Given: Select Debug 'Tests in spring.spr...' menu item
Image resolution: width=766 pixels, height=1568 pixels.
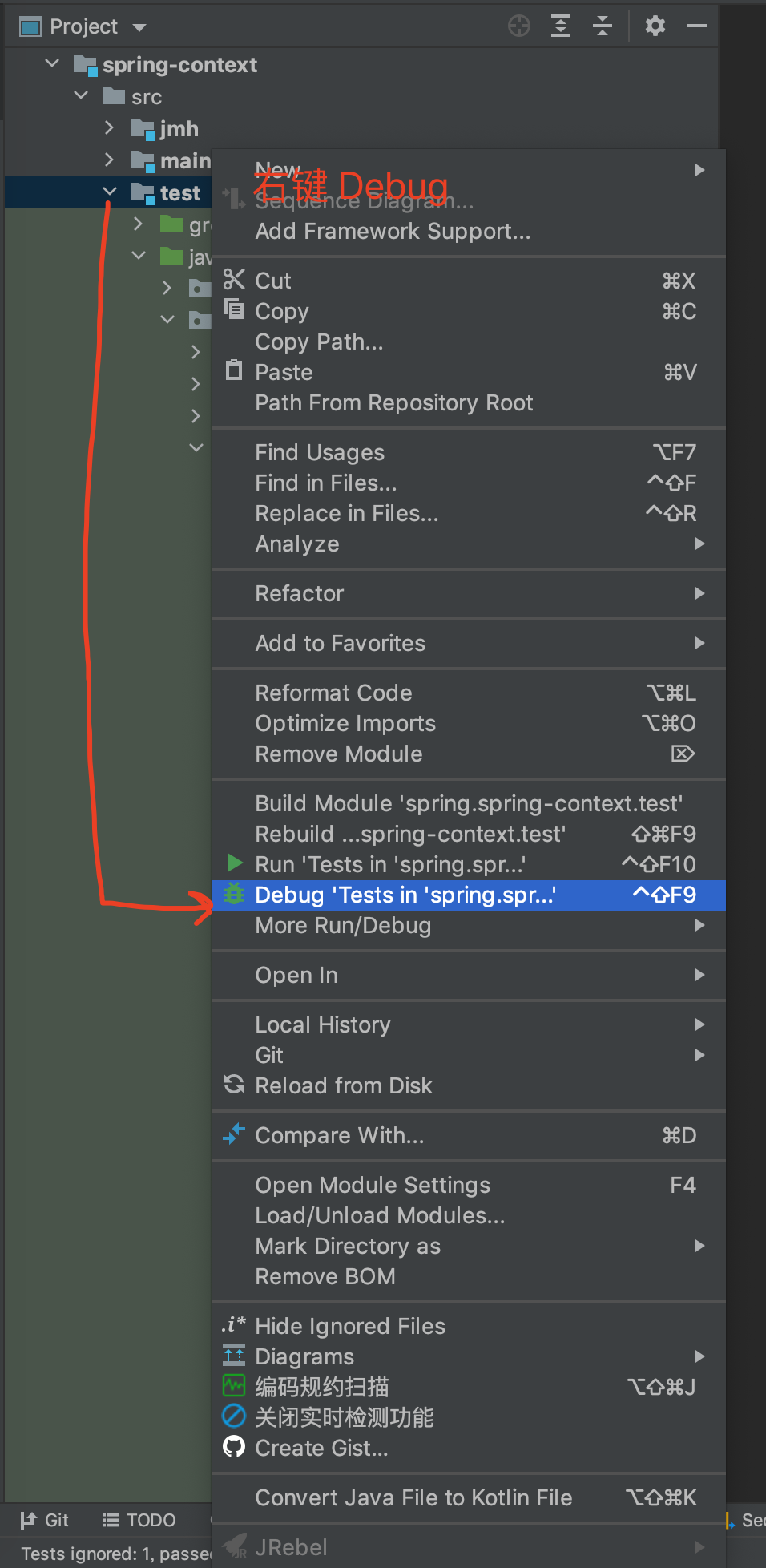Looking at the screenshot, I should [x=405, y=895].
